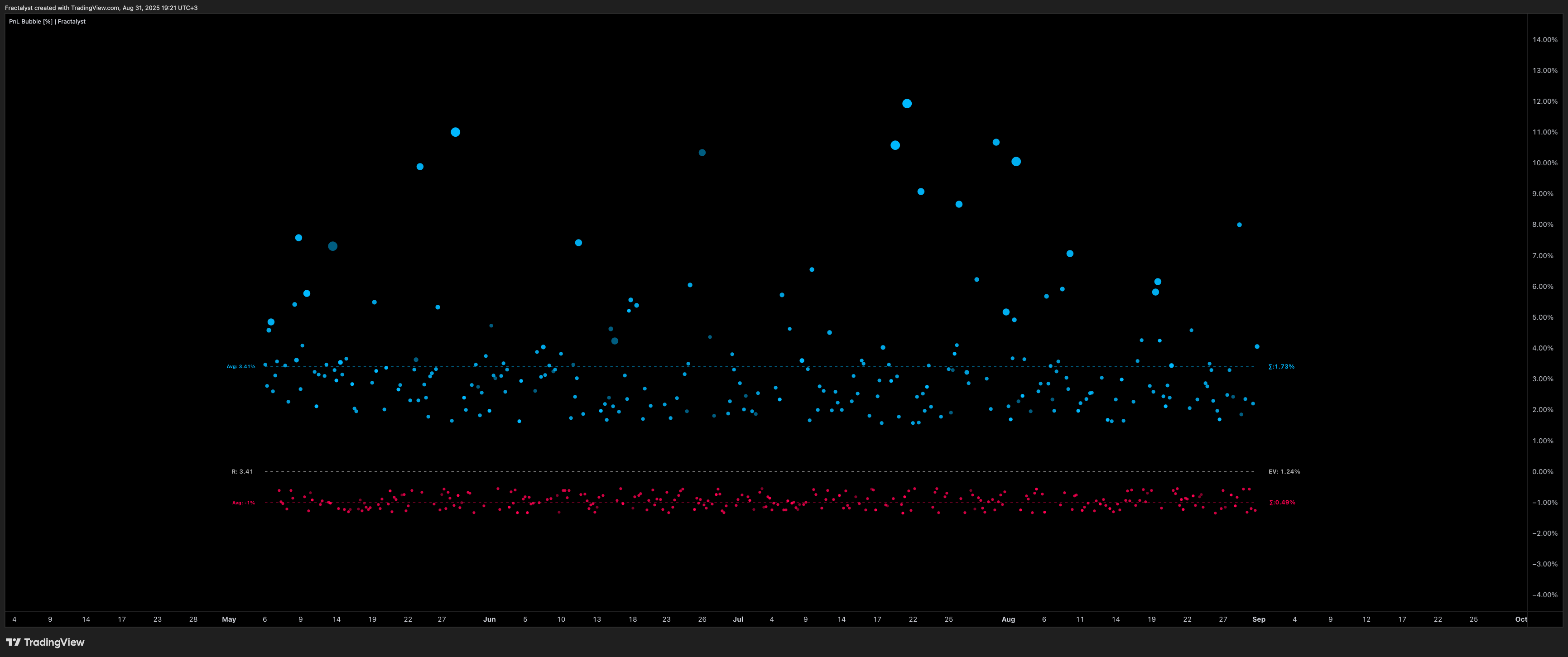
Task: Click the EV: 1.24% label
Action: [x=1284, y=471]
